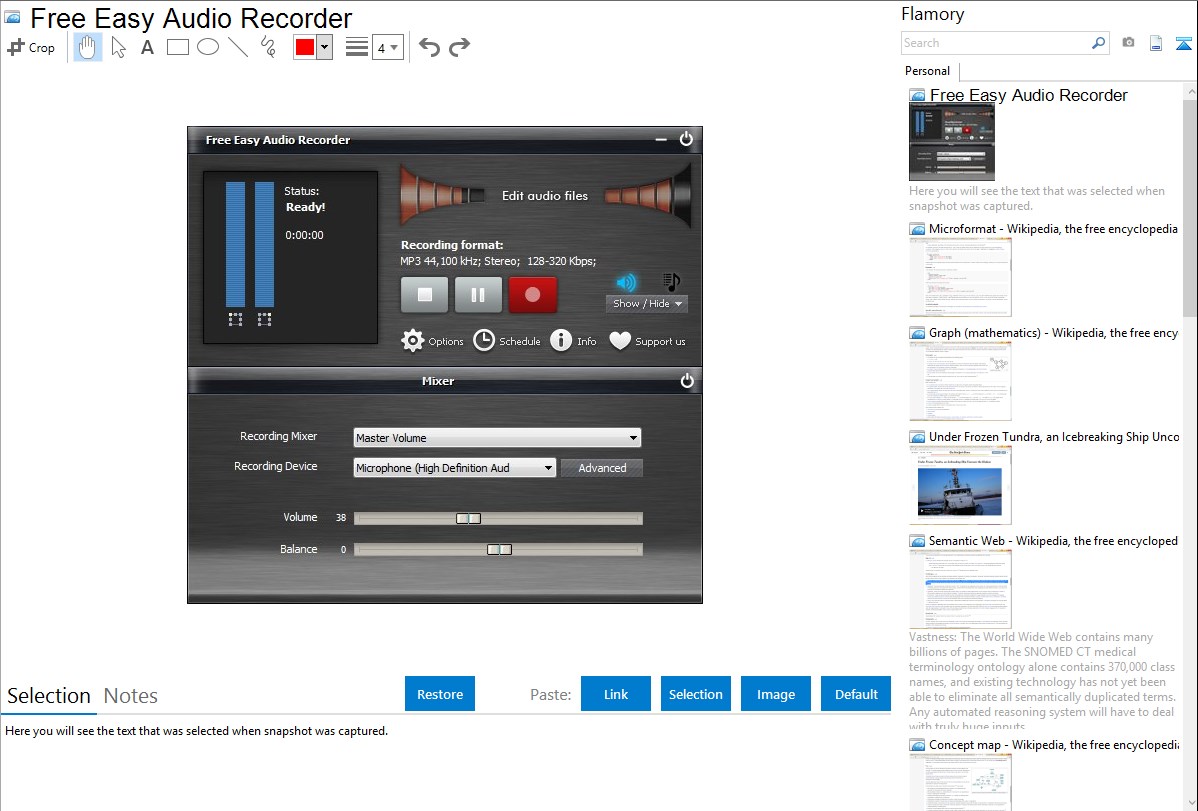Undo the last annotation
Image resolution: width=1198 pixels, height=811 pixels.
click(429, 47)
